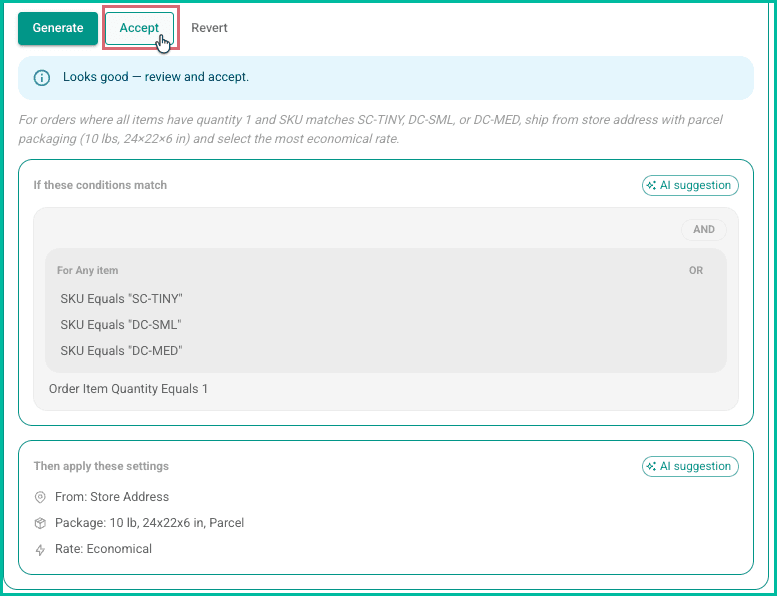777x596 pixels.
Task: Click the italic rule description paragraph
Action: (x=371, y=129)
